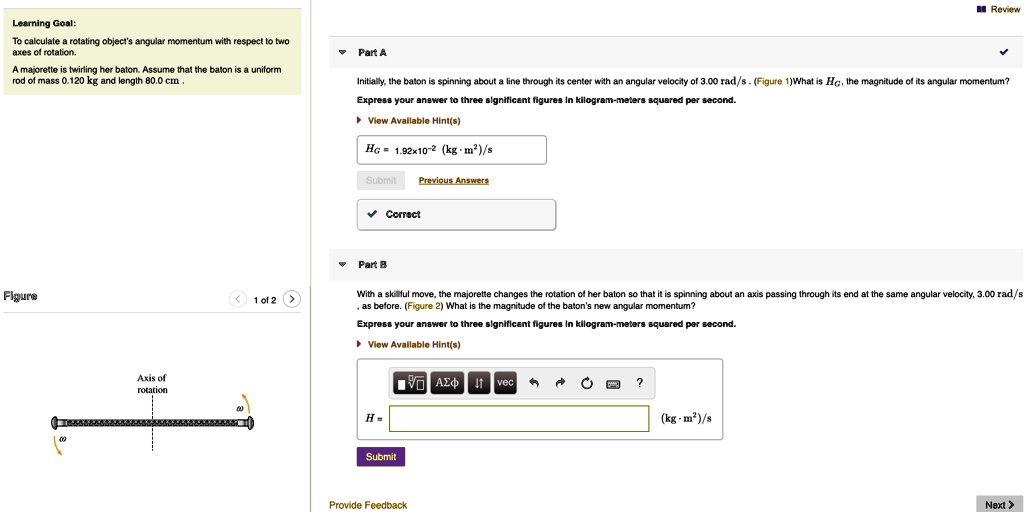The image size is (1024, 512).
Task: Click the reset circular arrow icon
Action: 586,383
